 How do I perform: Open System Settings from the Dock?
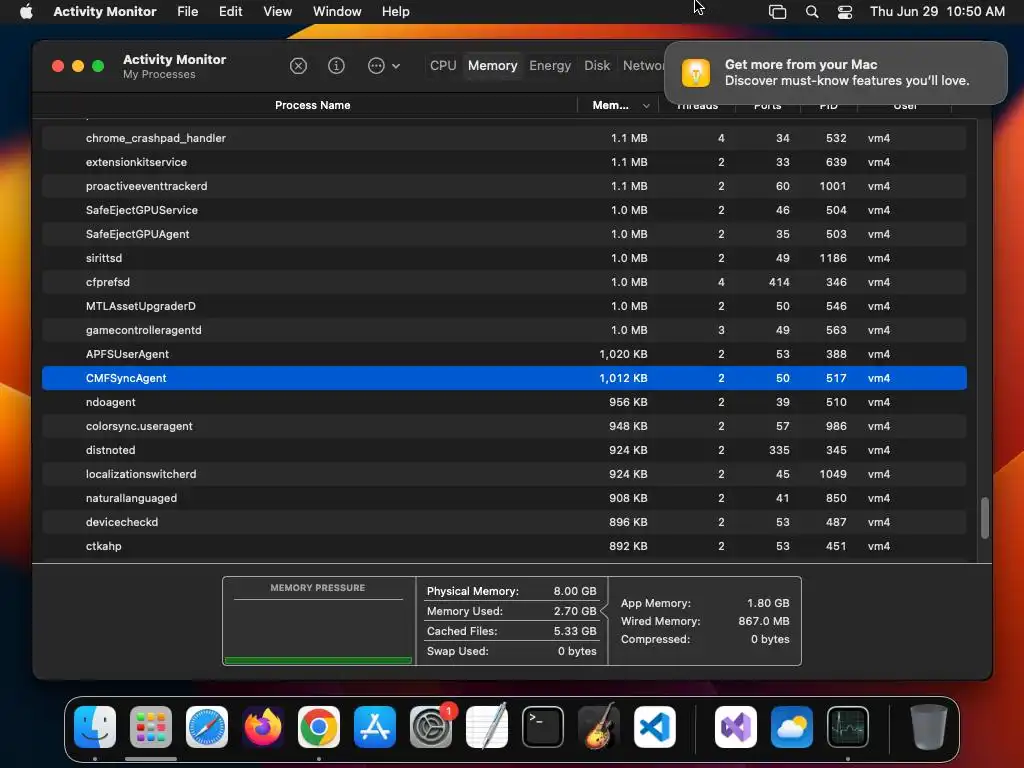coord(431,727)
